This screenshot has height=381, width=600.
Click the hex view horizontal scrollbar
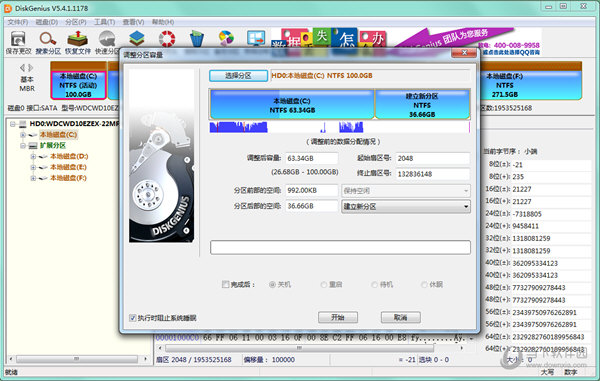pyautogui.click(x=312, y=348)
